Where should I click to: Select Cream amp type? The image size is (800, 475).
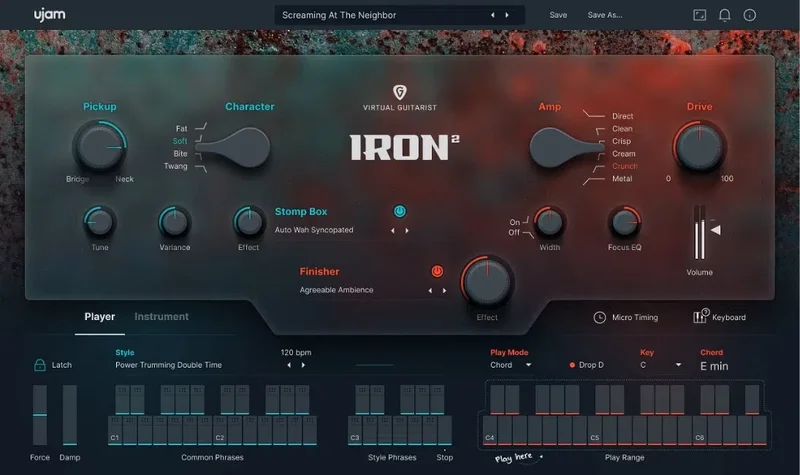(623, 154)
